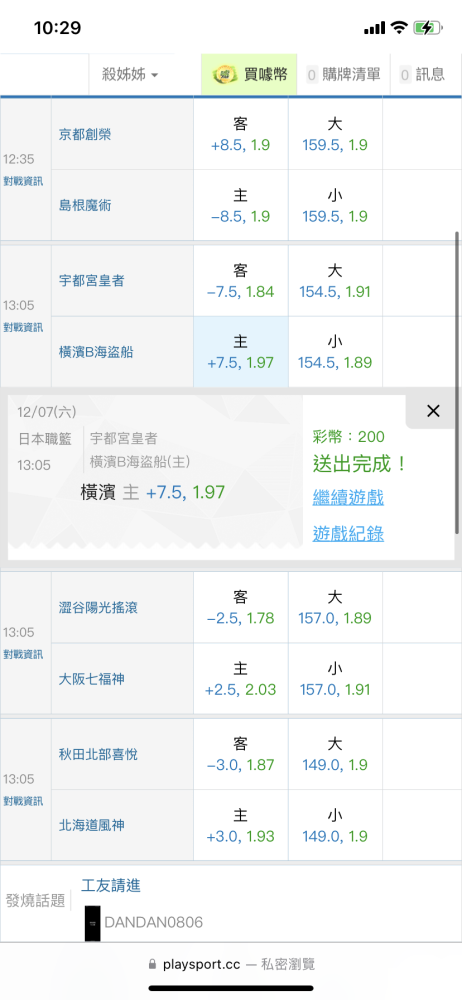This screenshot has height=1000, width=462.
Task: Click DANDAN0806 avatar thumbnail
Action: tap(93, 923)
